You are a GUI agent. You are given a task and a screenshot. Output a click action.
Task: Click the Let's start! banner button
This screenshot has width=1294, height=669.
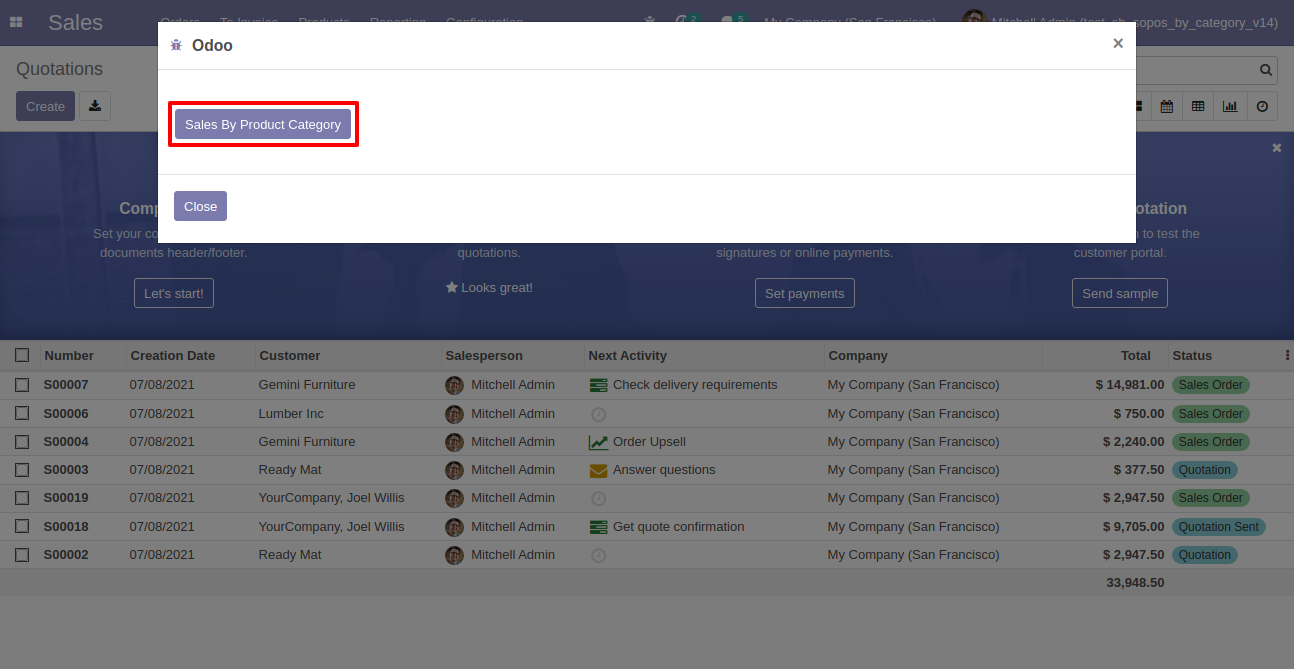(x=173, y=293)
